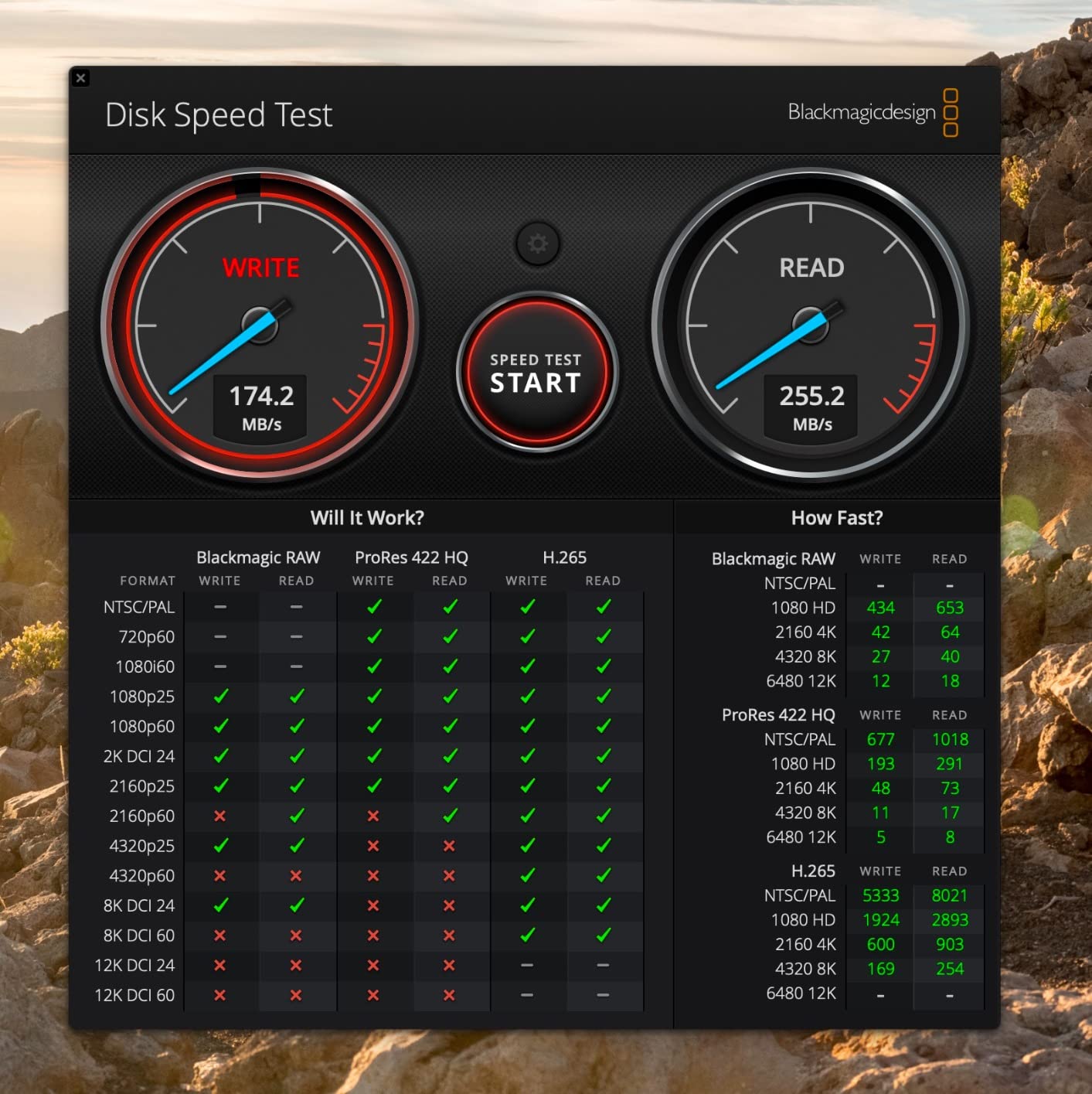Expand the Blackmagic RAW results section
Screen dimensions: 1092x1094
[x=773, y=558]
